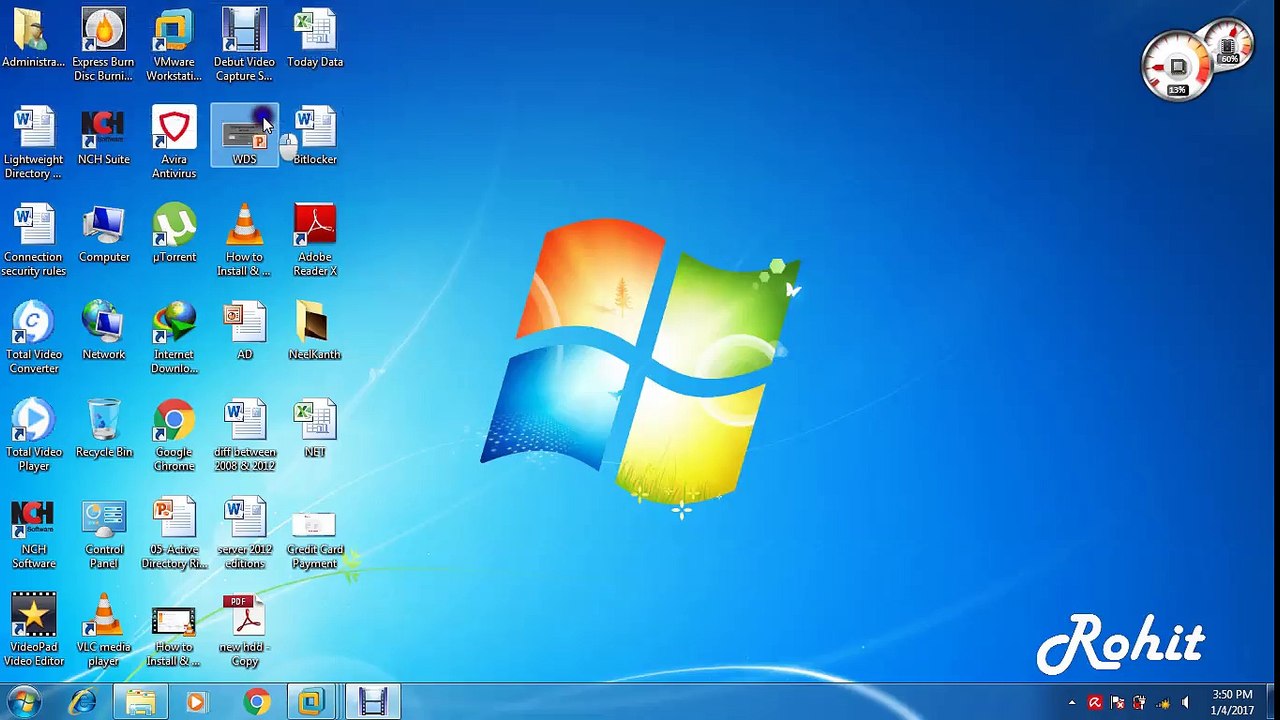Viewport: 1280px width, 720px height.
Task: Open Windows Media Player from the taskbar
Action: [197, 702]
